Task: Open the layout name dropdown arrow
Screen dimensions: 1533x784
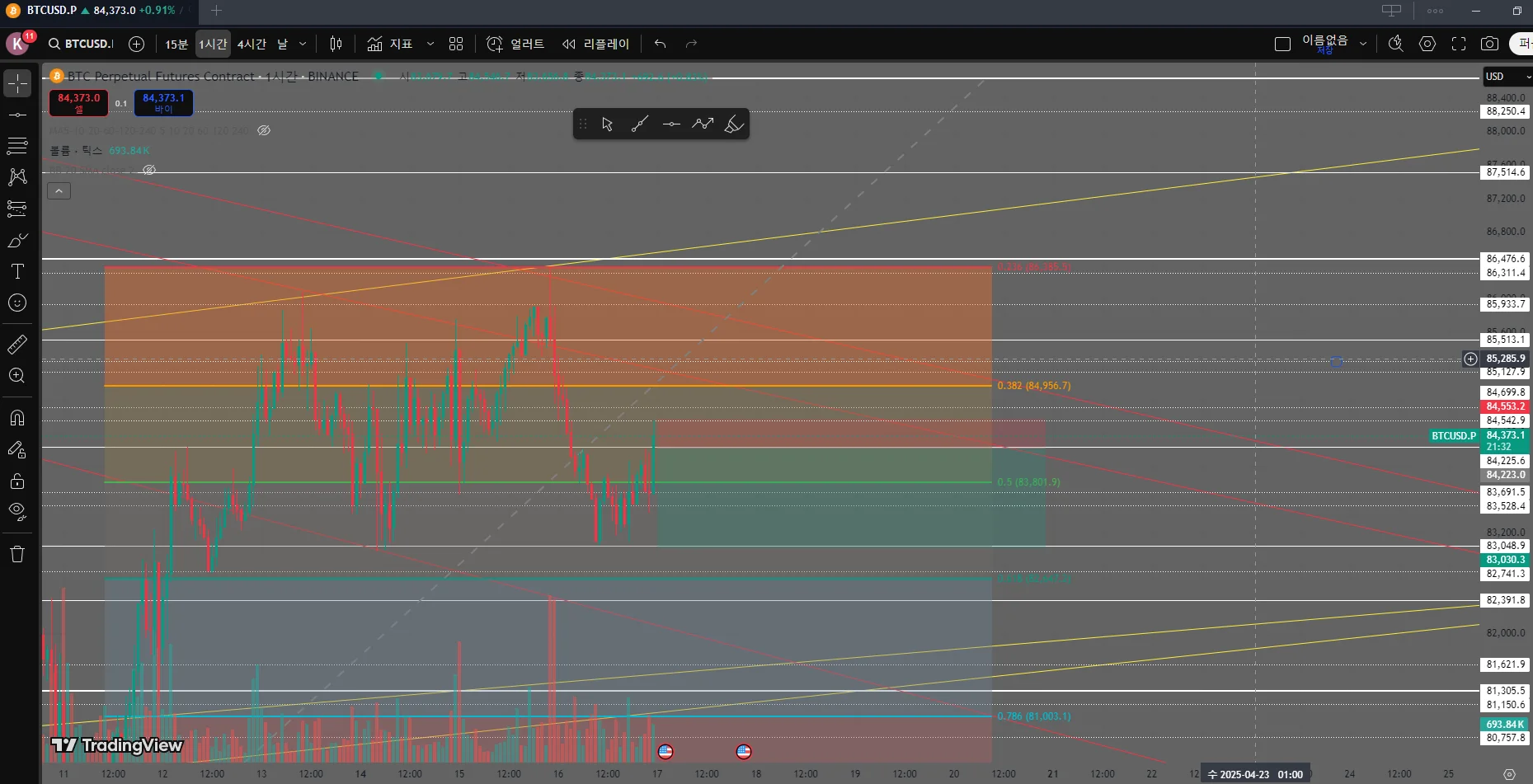Action: (x=1363, y=44)
